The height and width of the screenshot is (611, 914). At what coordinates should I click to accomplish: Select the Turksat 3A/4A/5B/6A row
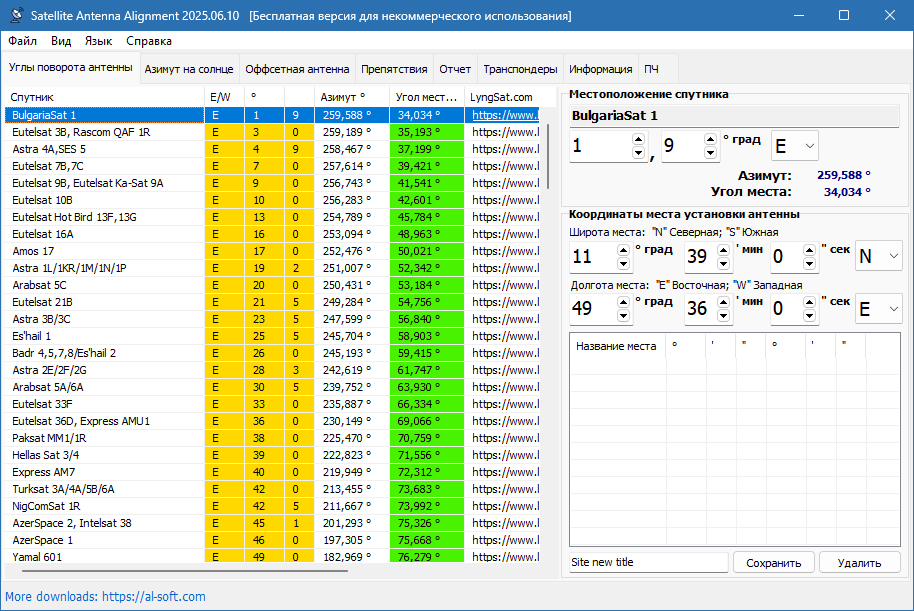(x=273, y=489)
